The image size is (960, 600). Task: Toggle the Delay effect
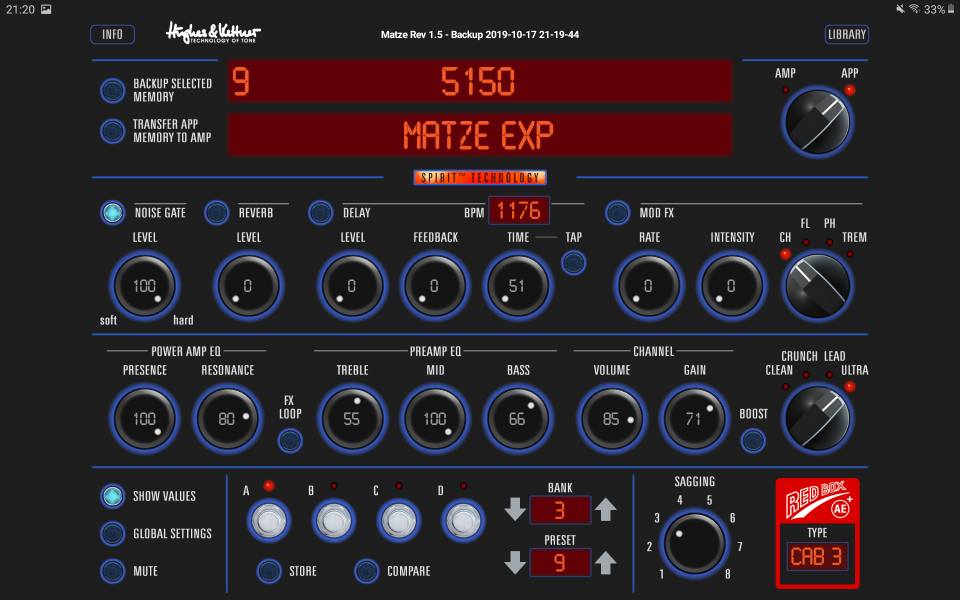click(321, 212)
